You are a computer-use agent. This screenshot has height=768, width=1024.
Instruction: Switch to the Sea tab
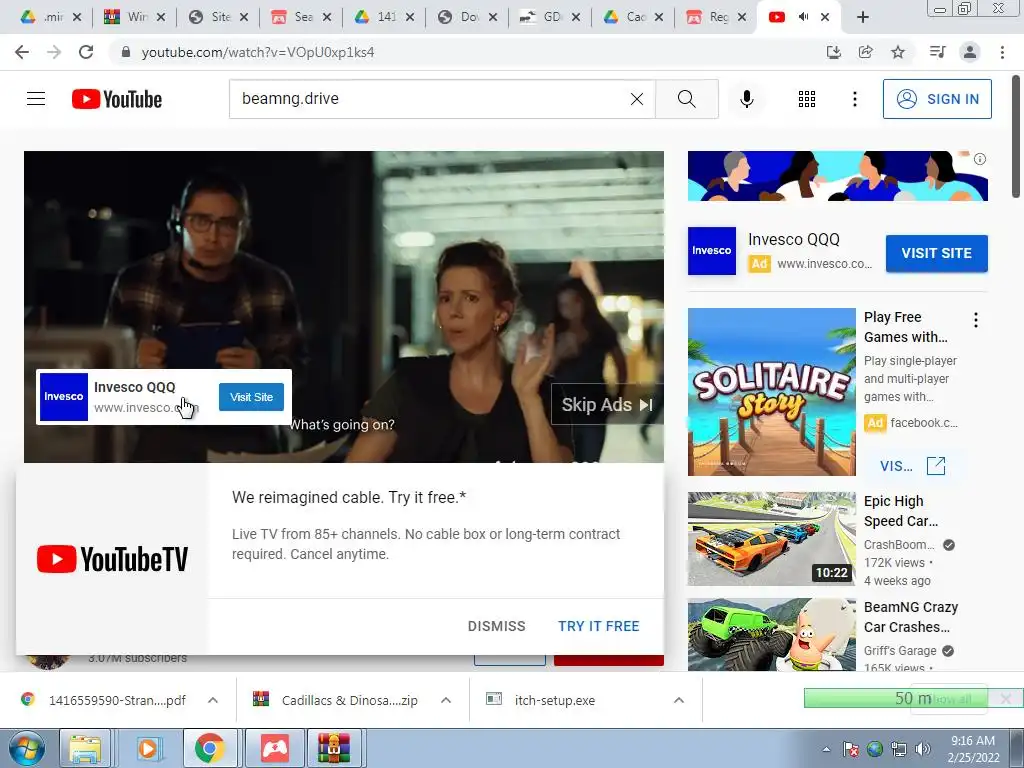coord(302,17)
